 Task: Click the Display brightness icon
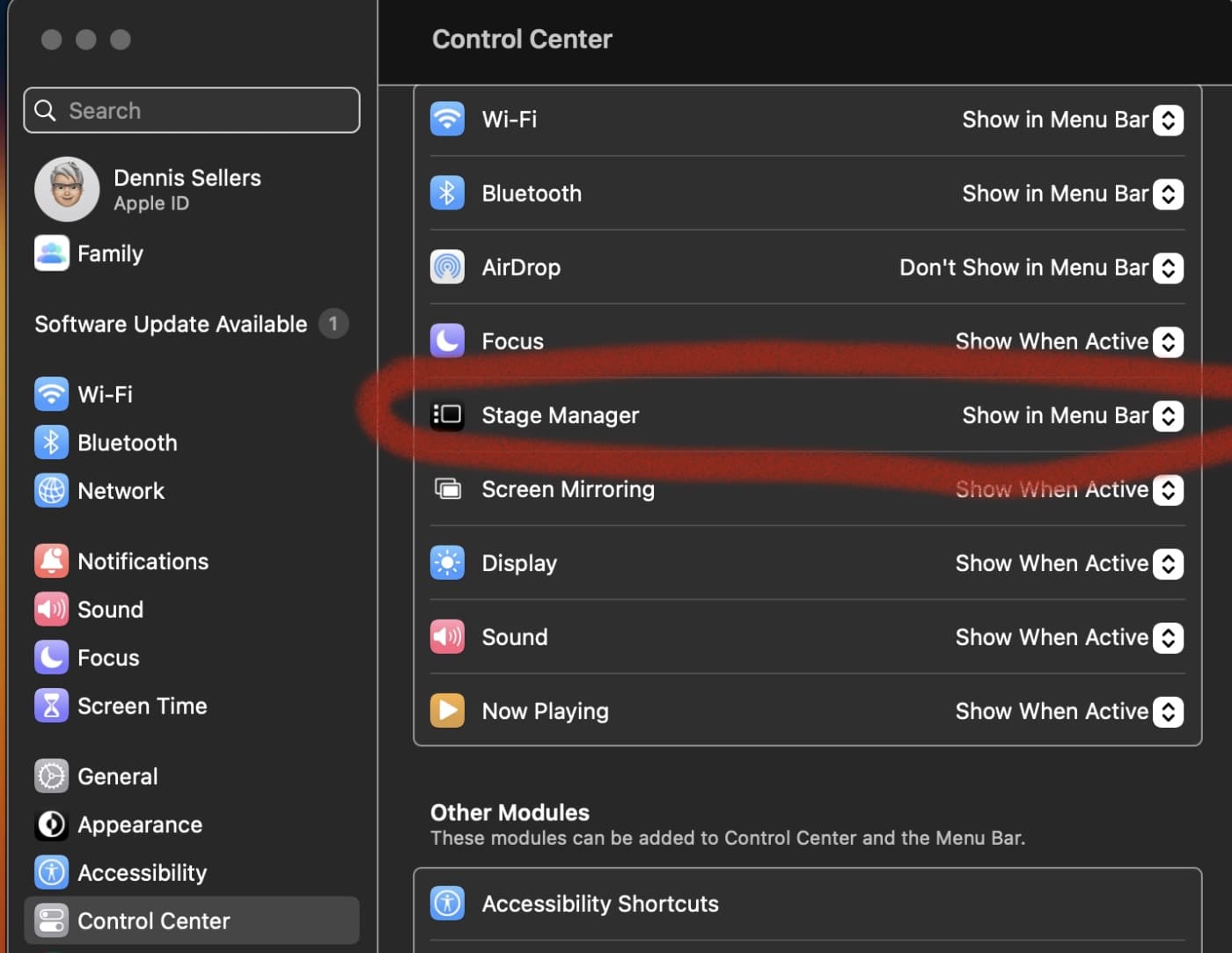pos(447,562)
